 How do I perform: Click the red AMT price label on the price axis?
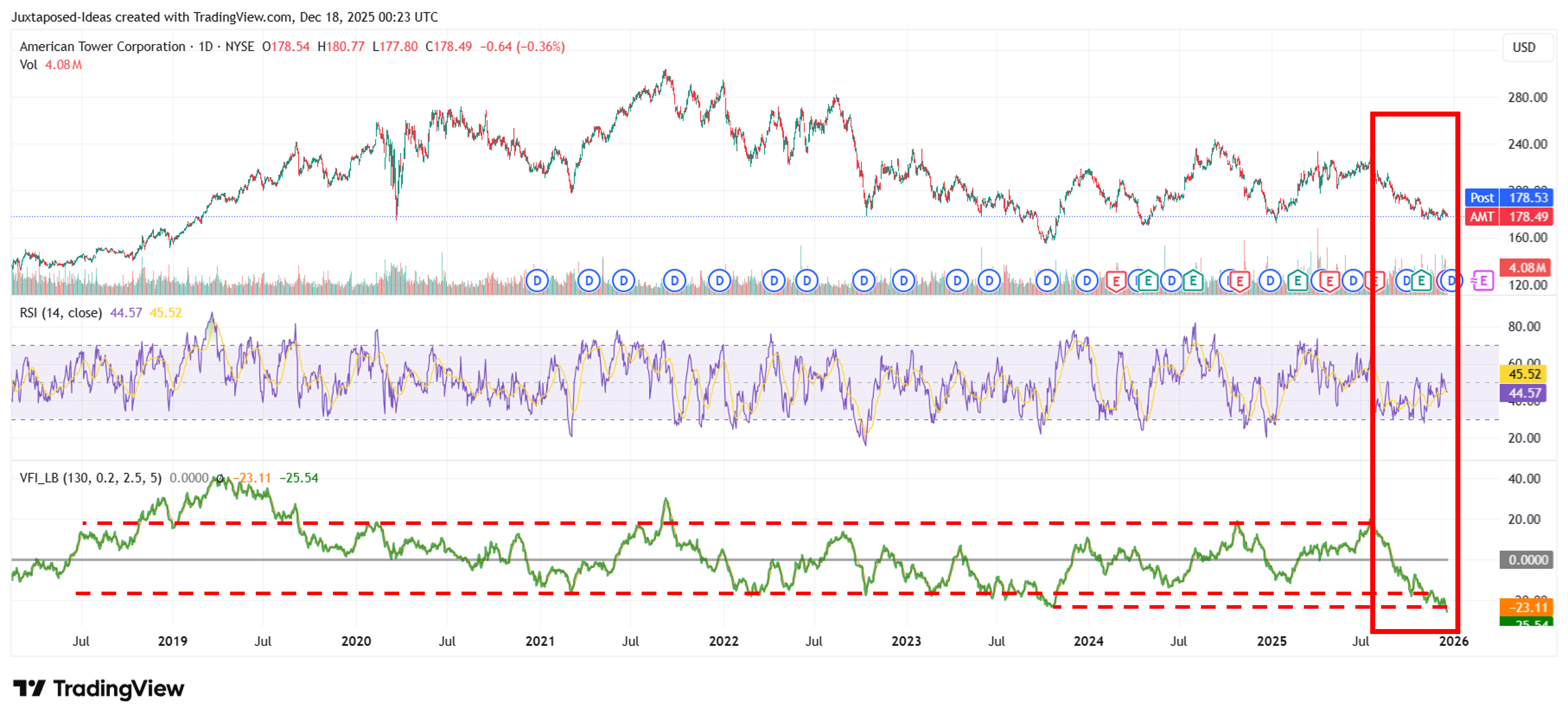click(x=1509, y=217)
